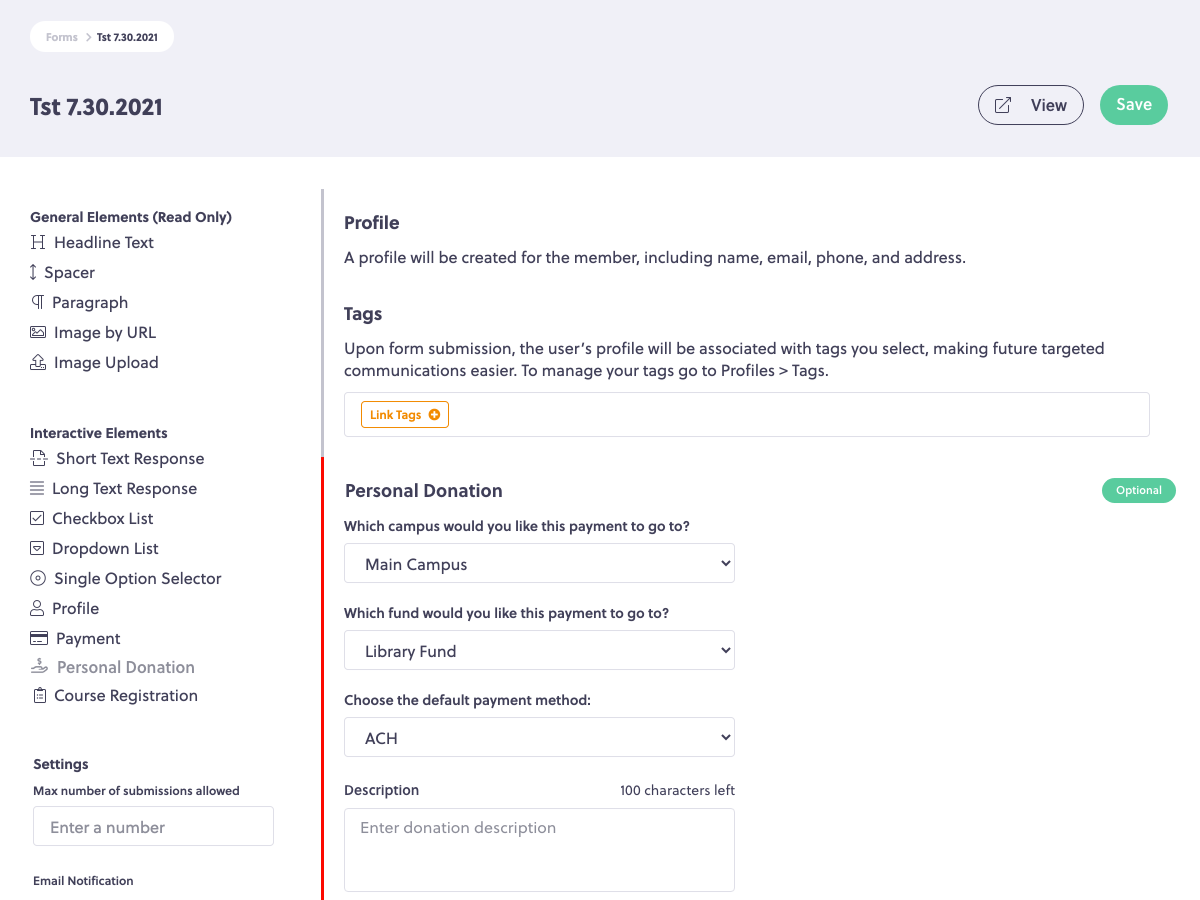Focus the max submissions number field

tap(153, 827)
